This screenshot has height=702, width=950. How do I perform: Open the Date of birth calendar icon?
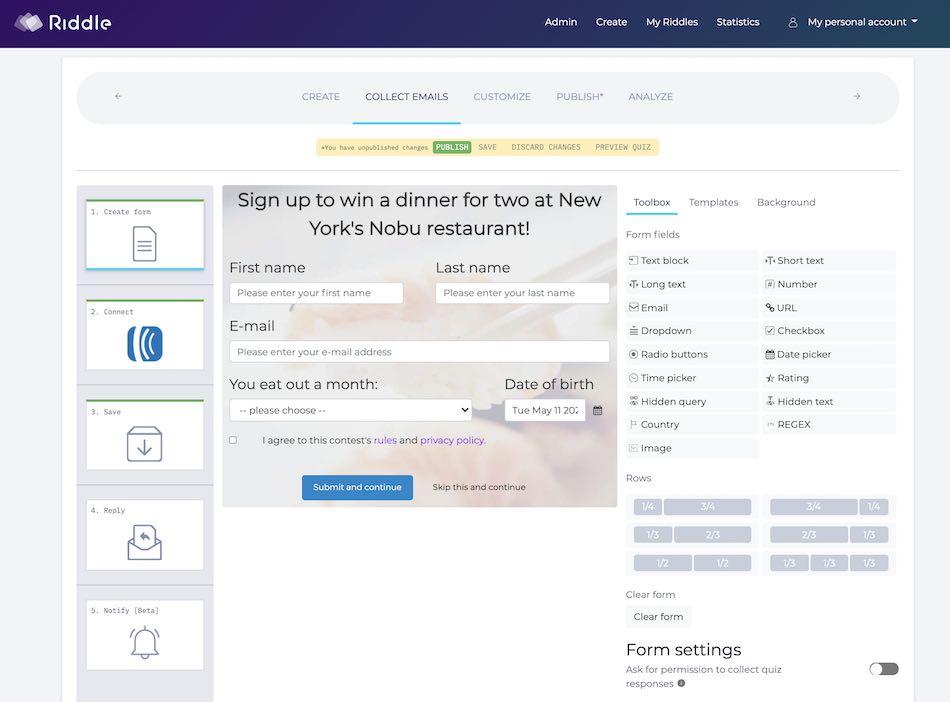(597, 410)
